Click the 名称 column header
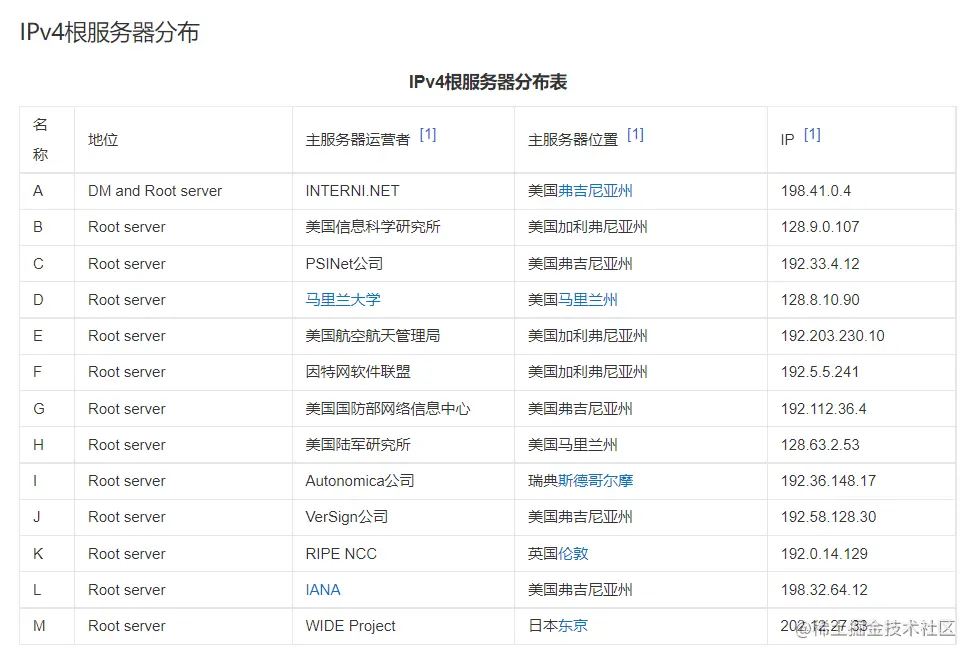This screenshot has height=658, width=975. click(47, 139)
